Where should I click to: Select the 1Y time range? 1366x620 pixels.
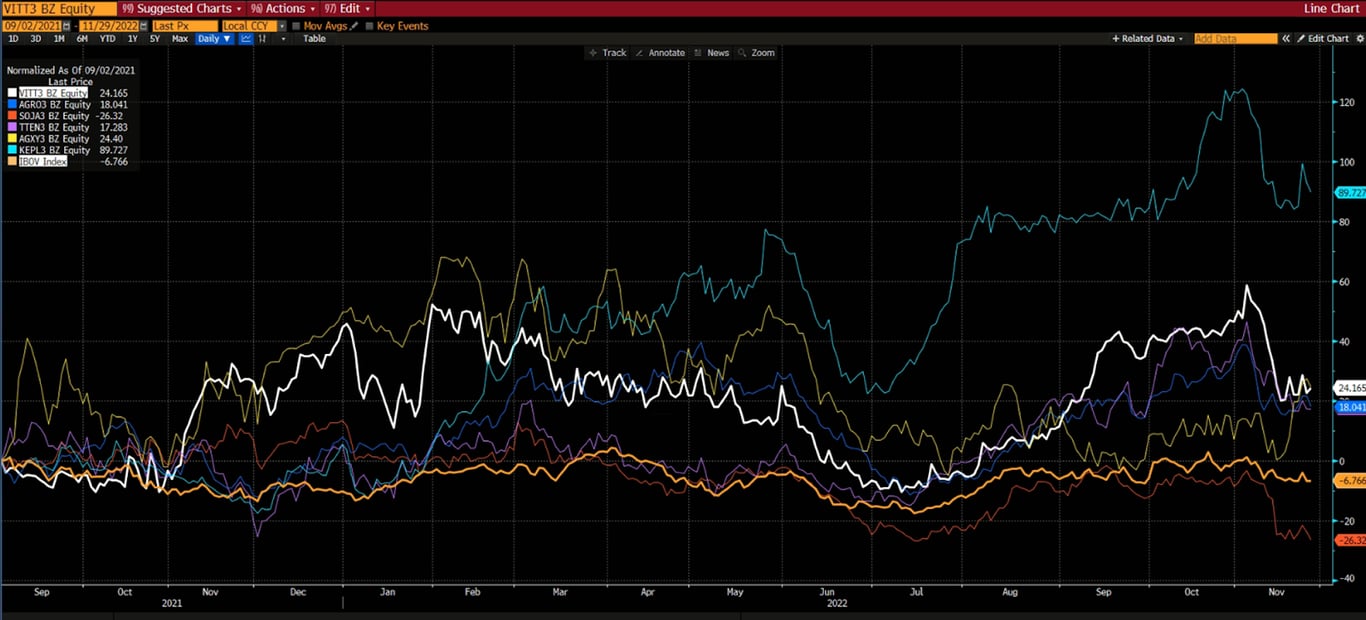click(132, 39)
